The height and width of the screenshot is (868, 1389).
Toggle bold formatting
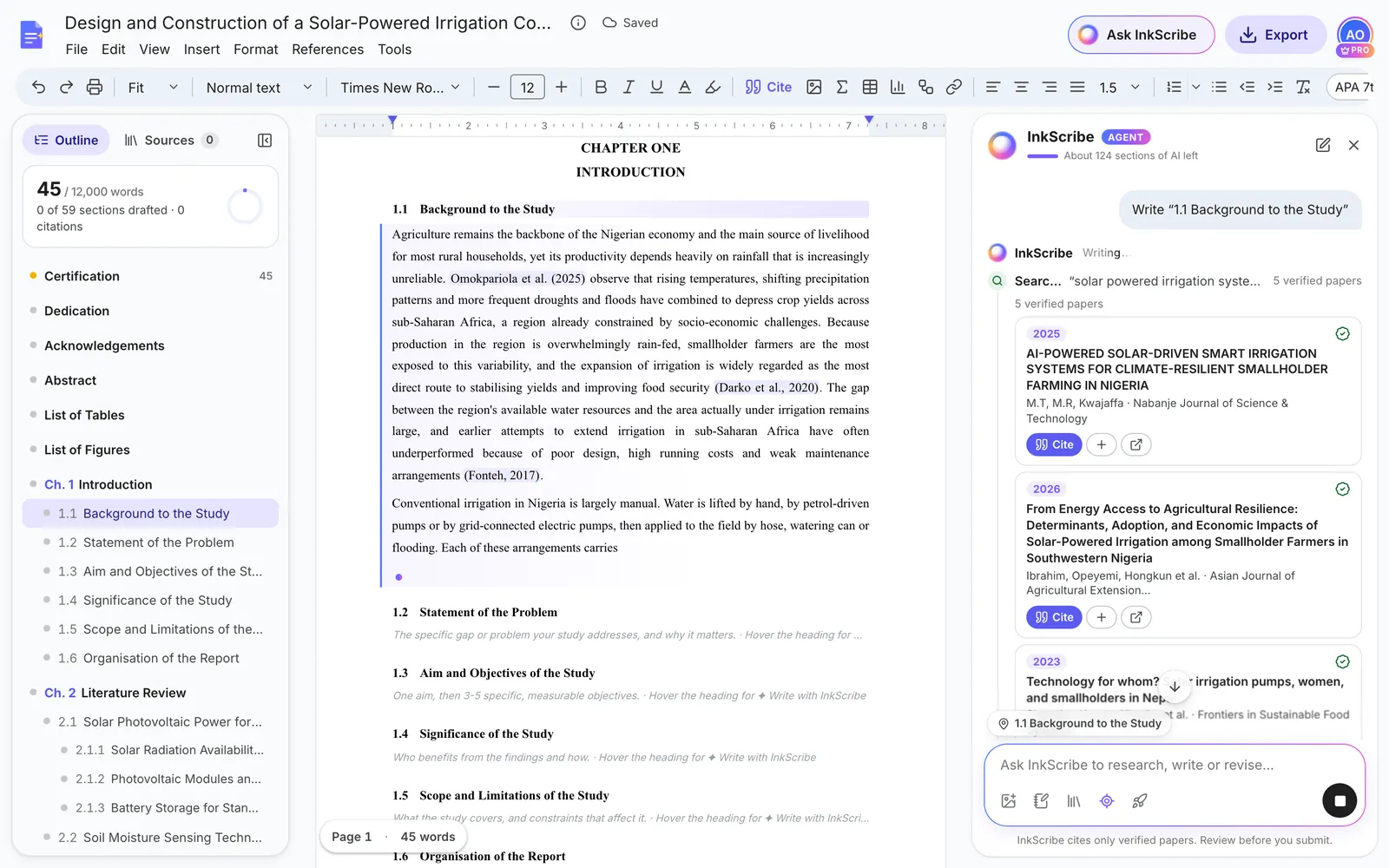(x=601, y=87)
